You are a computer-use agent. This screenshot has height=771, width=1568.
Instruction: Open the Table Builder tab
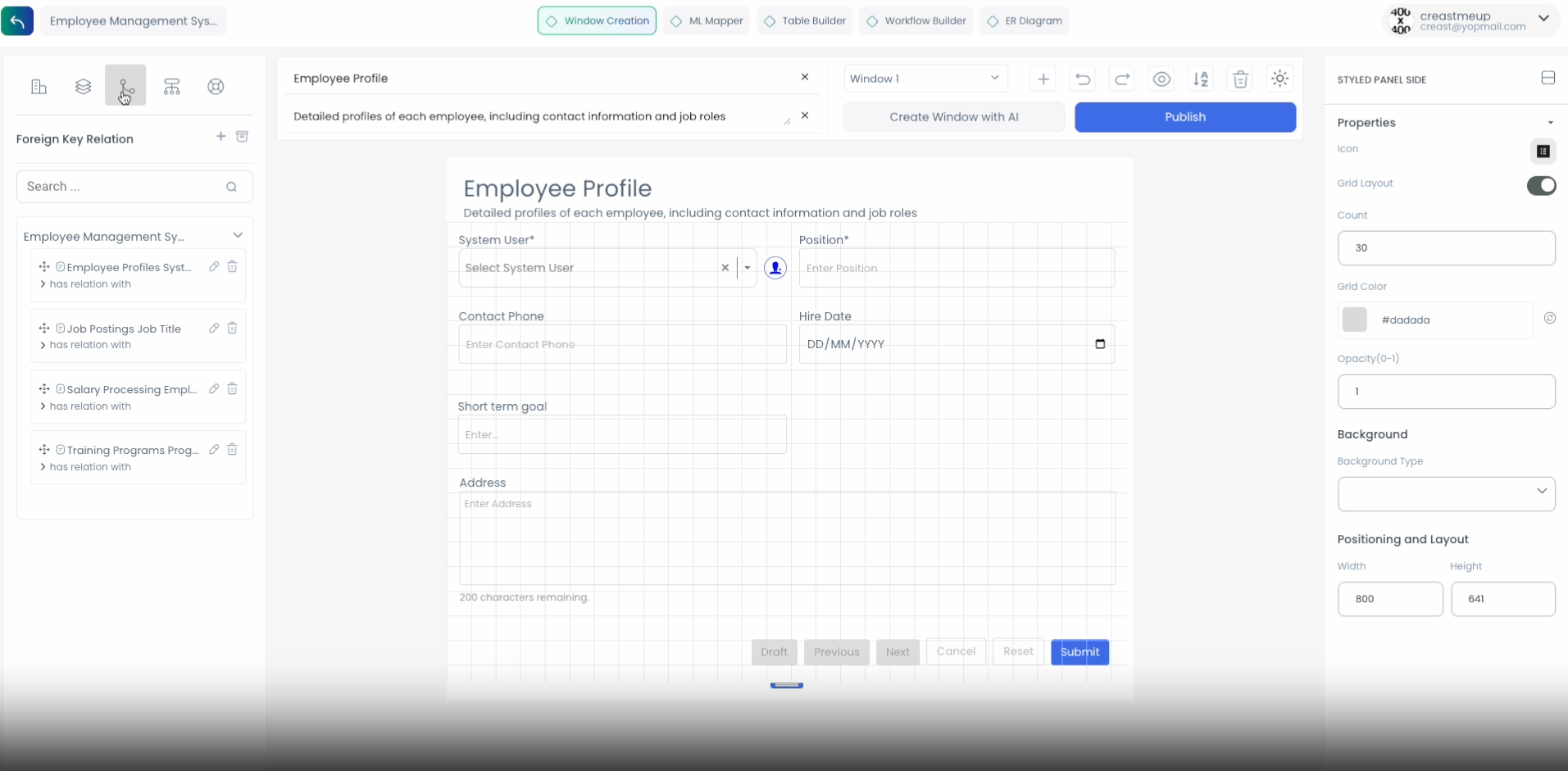point(804,21)
